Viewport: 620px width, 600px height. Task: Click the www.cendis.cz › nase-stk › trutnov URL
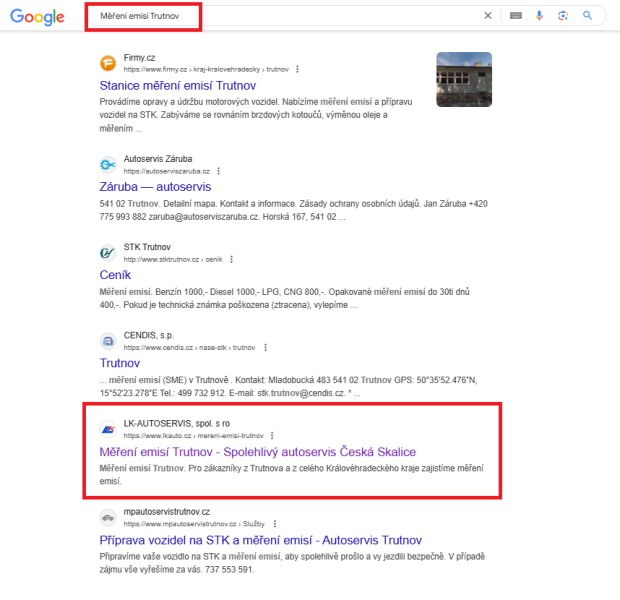pyautogui.click(x=189, y=348)
